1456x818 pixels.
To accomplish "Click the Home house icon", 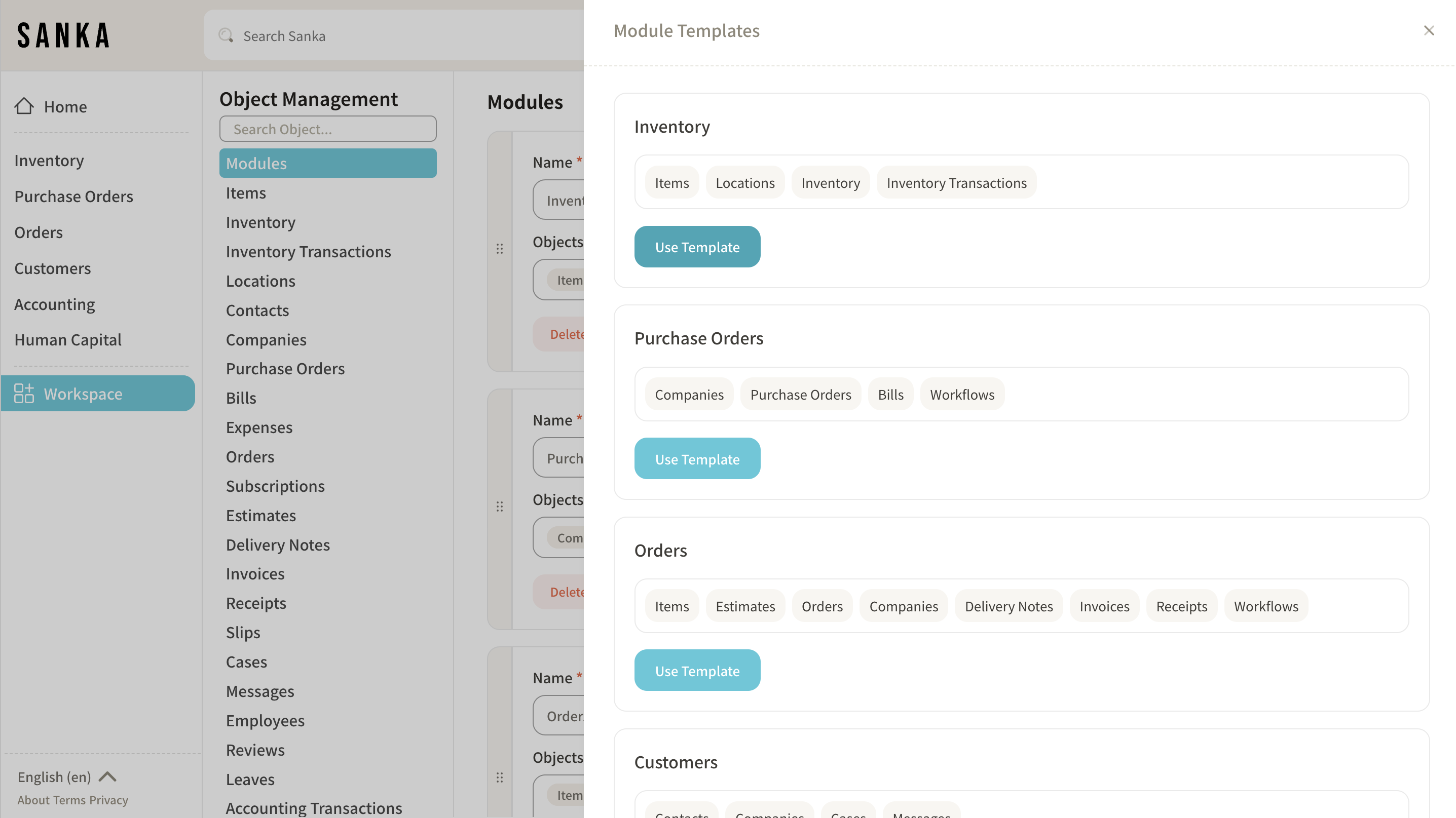I will (24, 106).
